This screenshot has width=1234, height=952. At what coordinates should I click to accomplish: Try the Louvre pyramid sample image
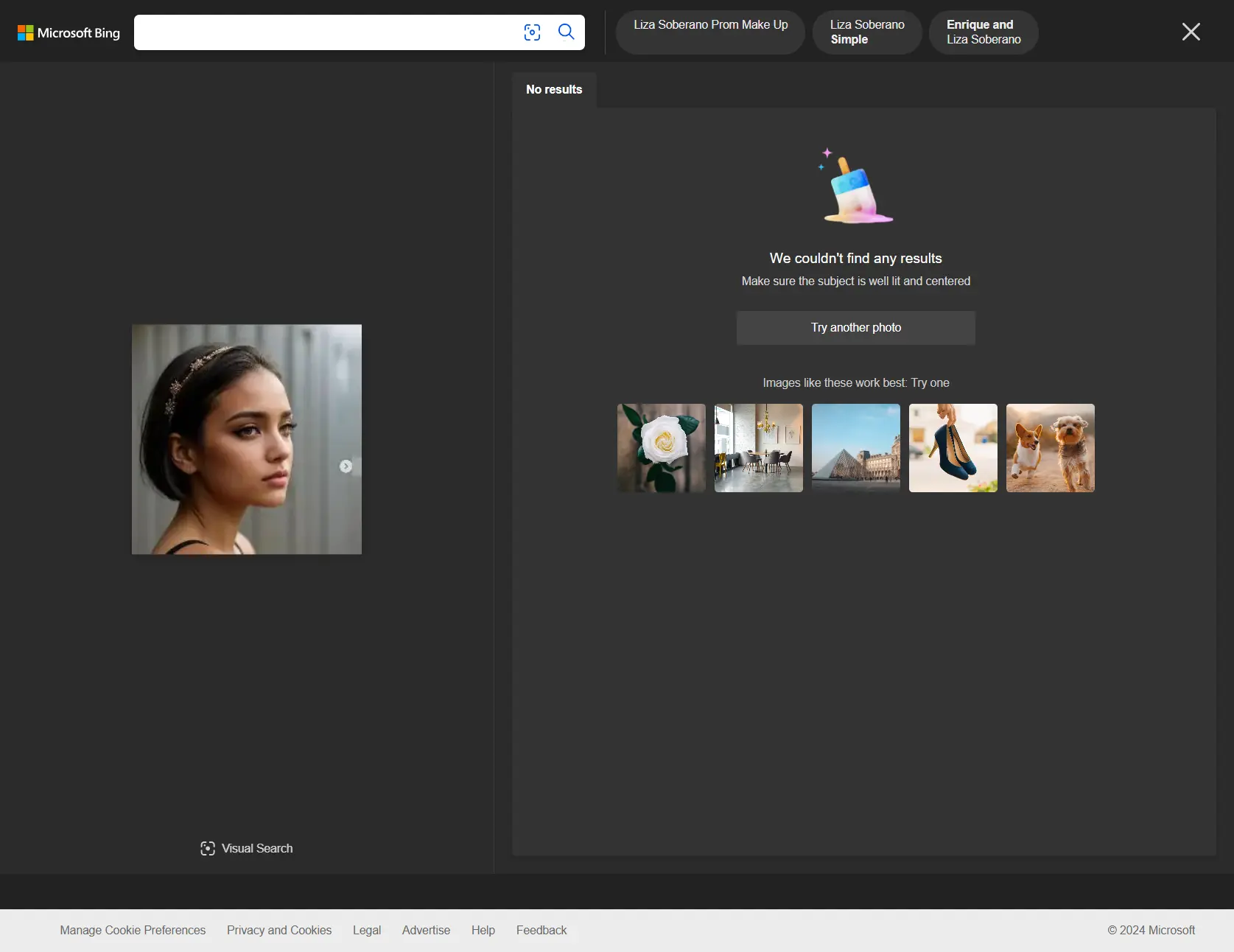[855, 448]
